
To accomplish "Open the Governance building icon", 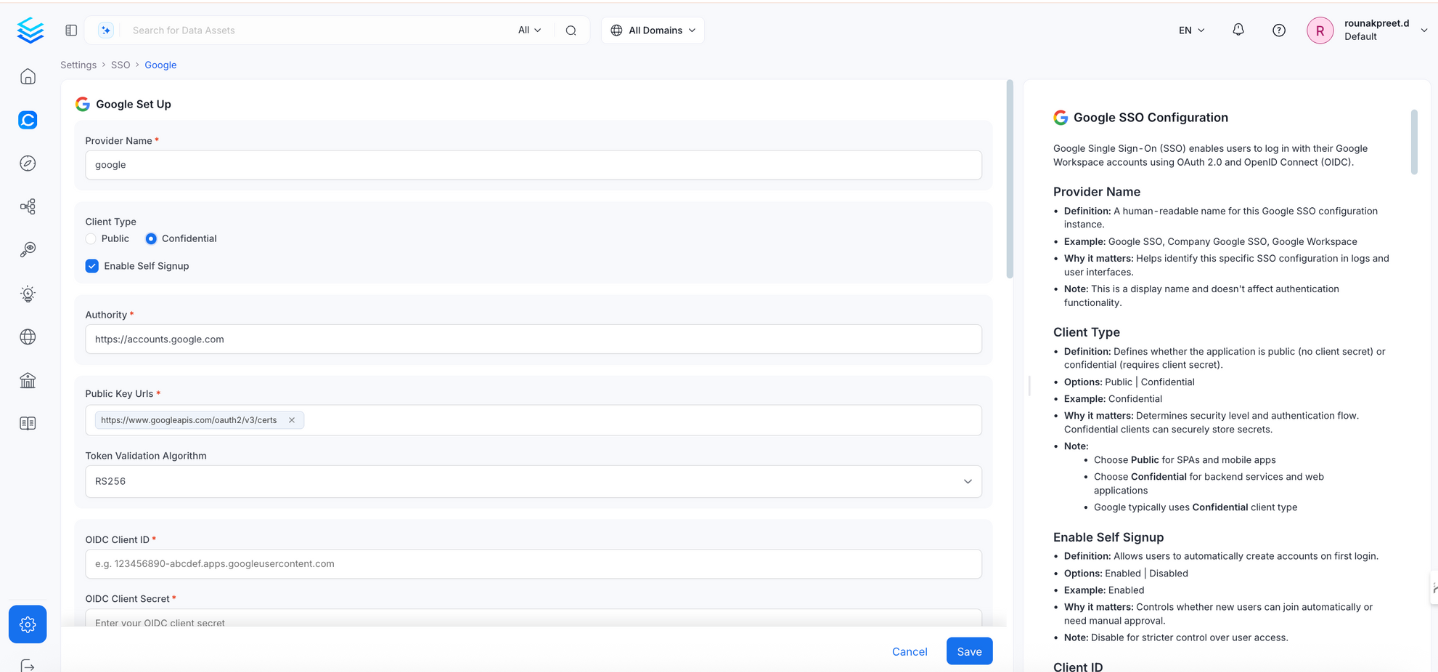I will point(28,380).
